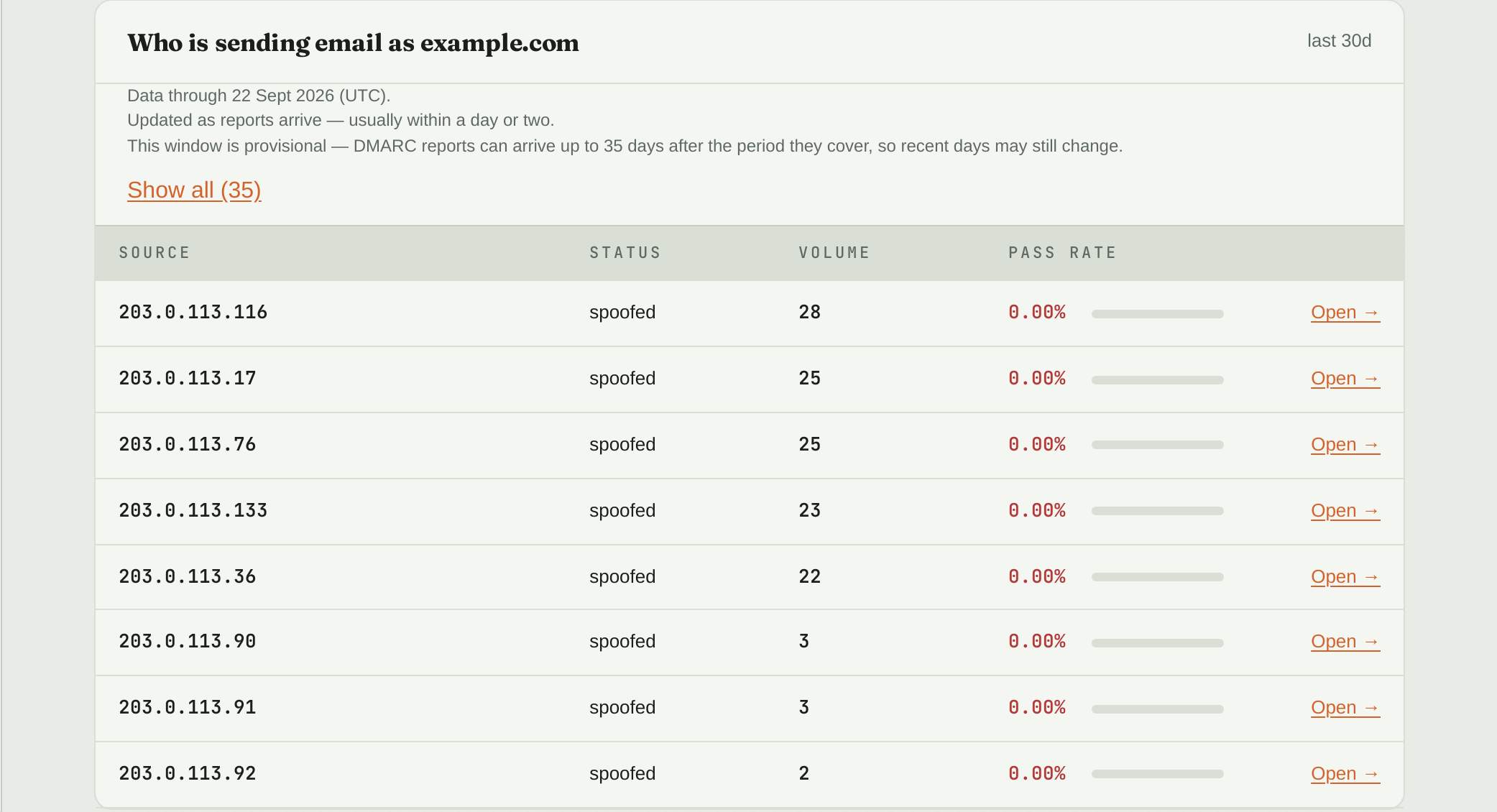
Task: Click source IP 203.0.113.116
Action: point(193,313)
